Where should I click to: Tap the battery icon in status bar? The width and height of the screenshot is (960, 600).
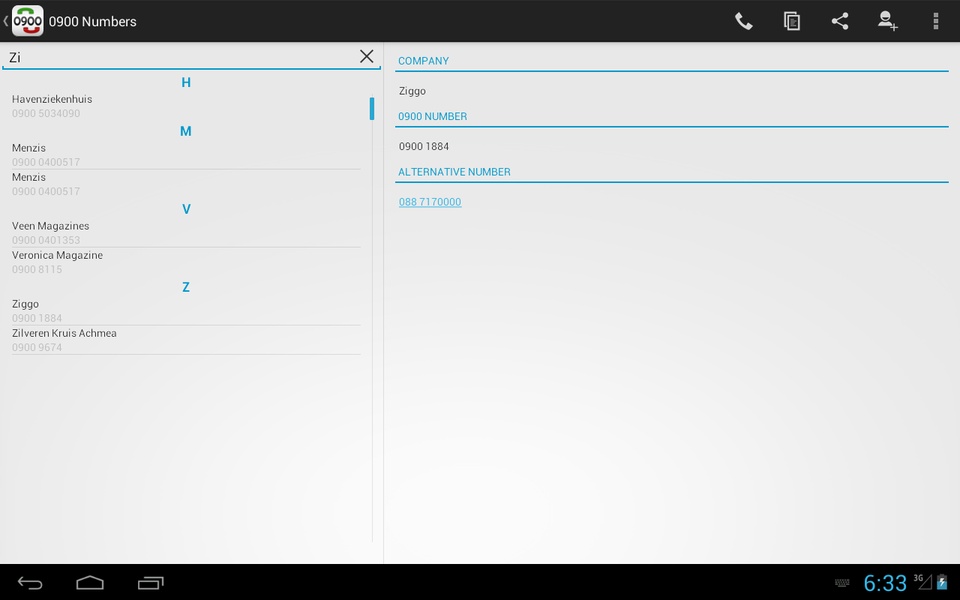pyautogui.click(x=942, y=582)
